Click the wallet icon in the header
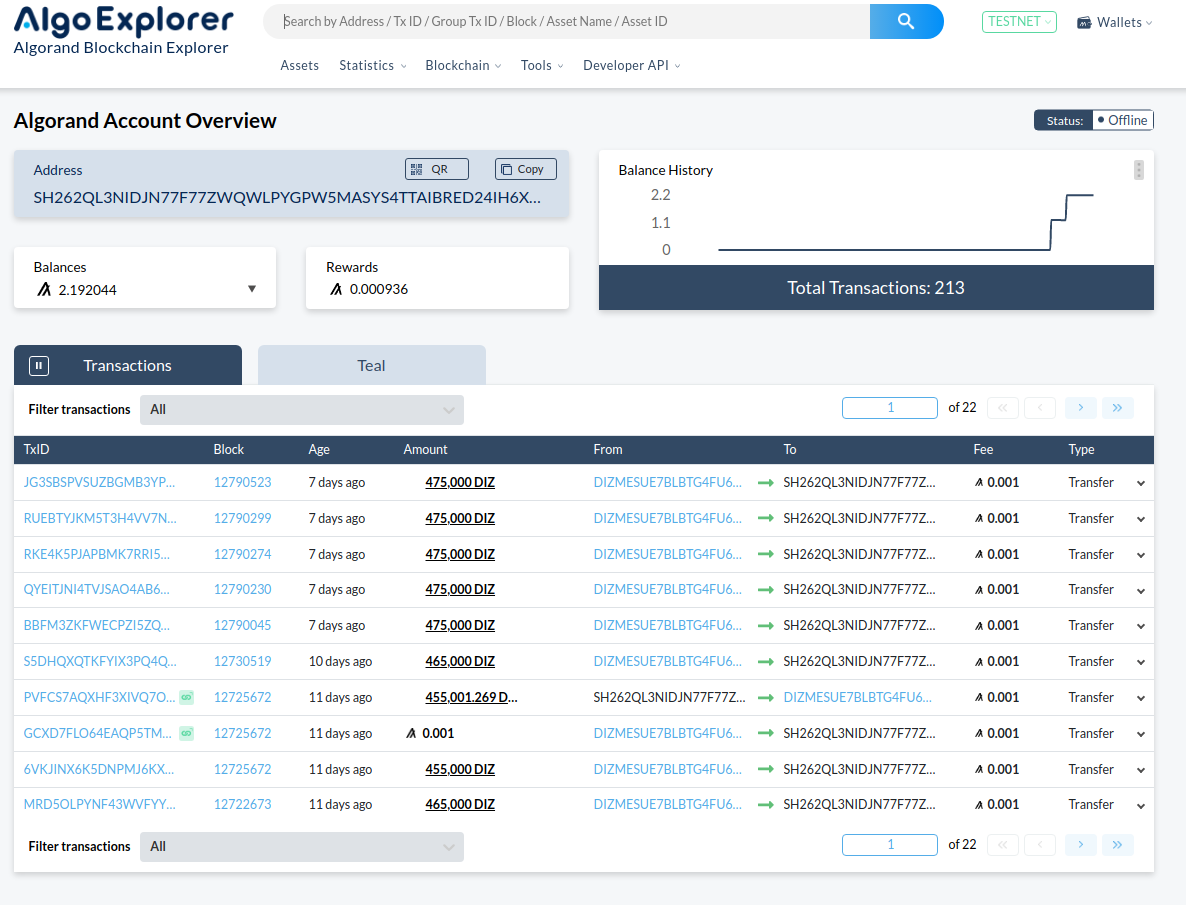This screenshot has height=905, width=1186. pyautogui.click(x=1084, y=23)
